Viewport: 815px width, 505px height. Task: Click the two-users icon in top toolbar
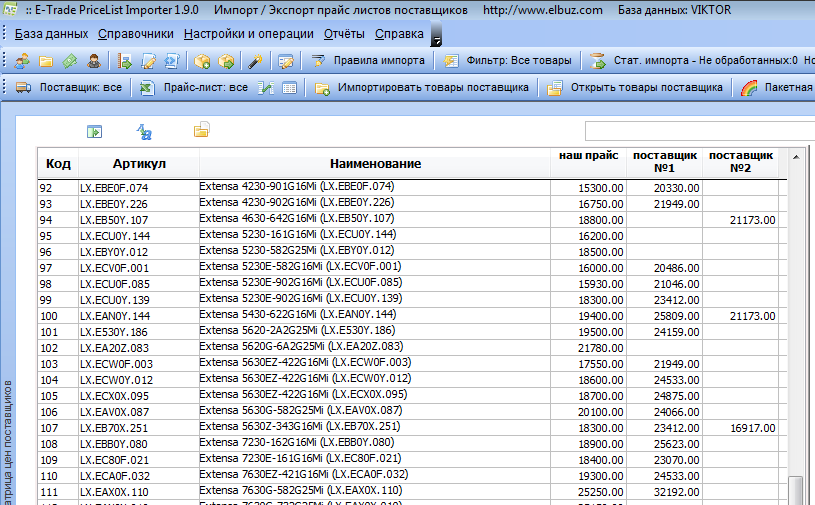[22, 61]
